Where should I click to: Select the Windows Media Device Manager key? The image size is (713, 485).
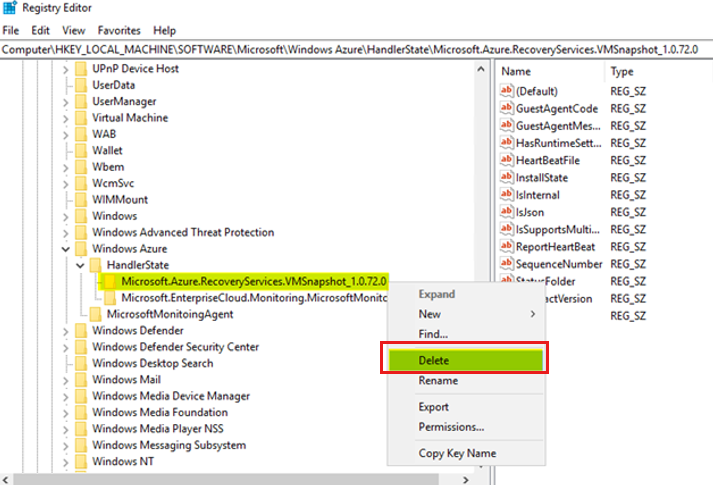coord(171,396)
